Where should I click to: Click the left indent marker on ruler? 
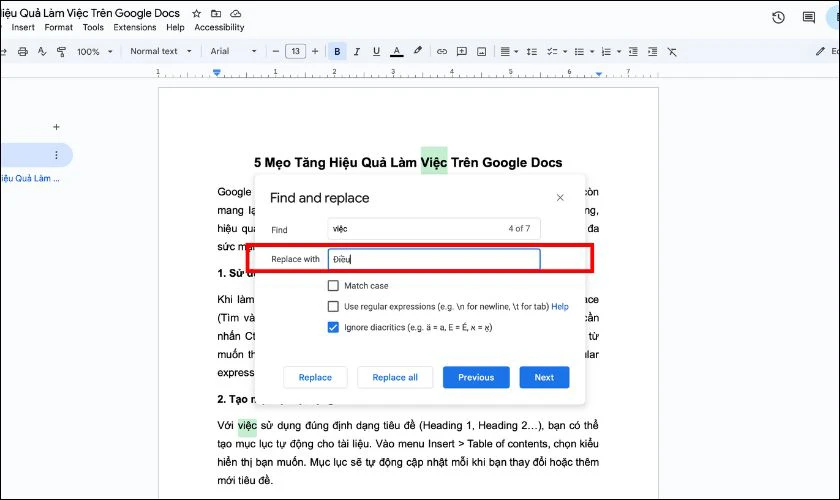pyautogui.click(x=216, y=72)
